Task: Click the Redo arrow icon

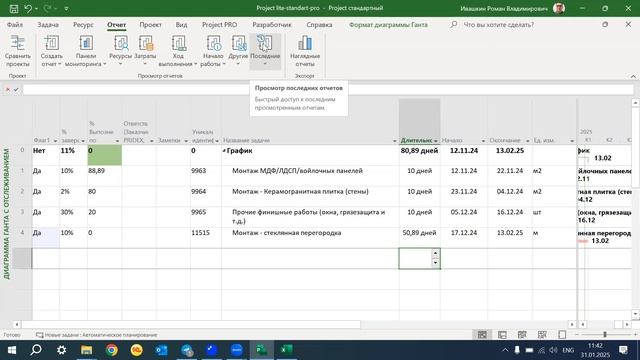Action: point(47,9)
